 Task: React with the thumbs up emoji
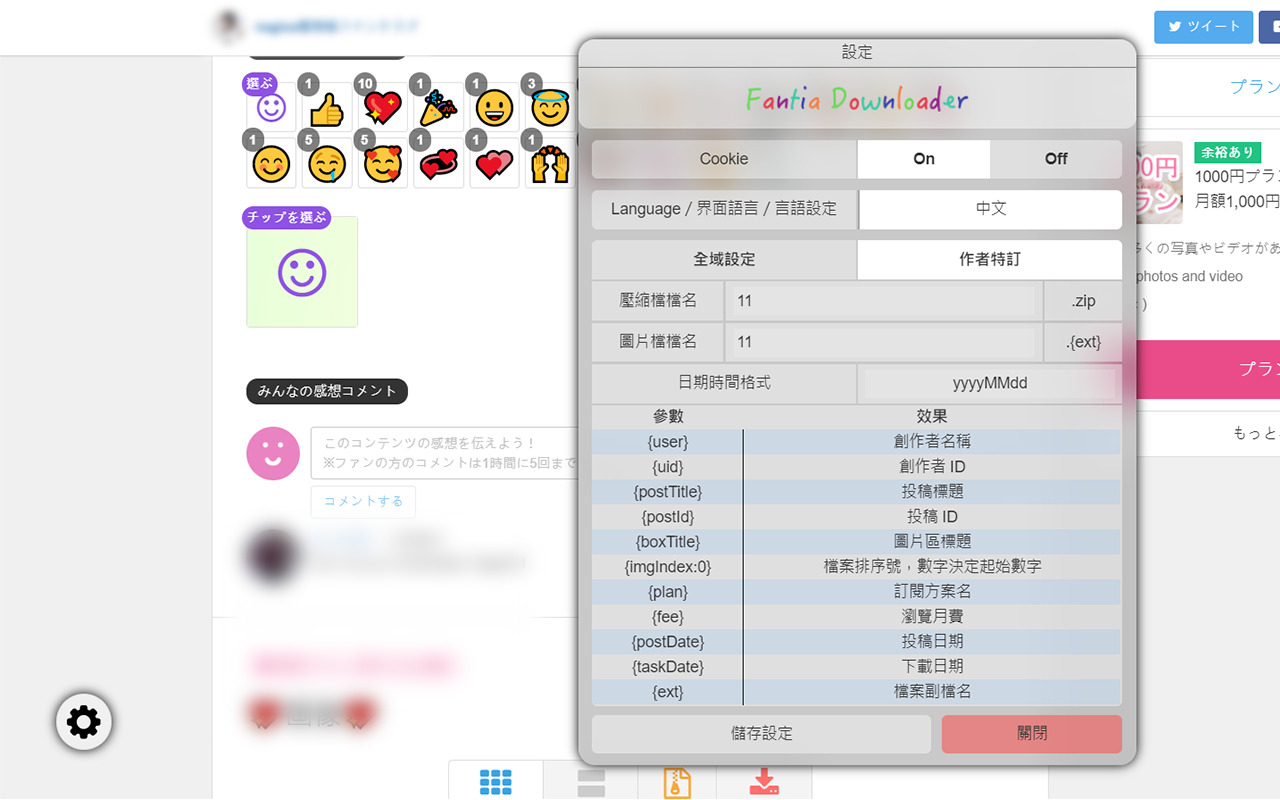[x=327, y=107]
